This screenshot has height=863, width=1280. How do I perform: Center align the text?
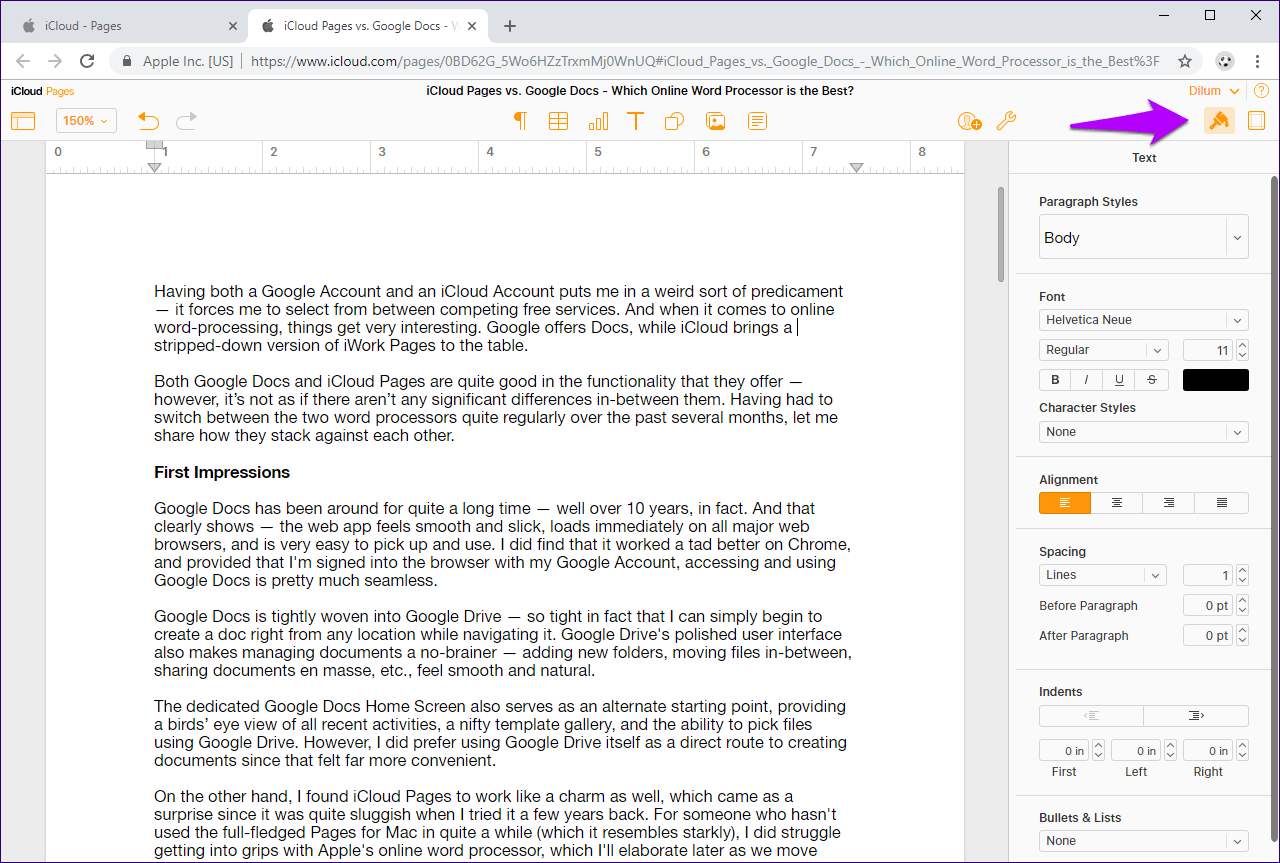1117,503
